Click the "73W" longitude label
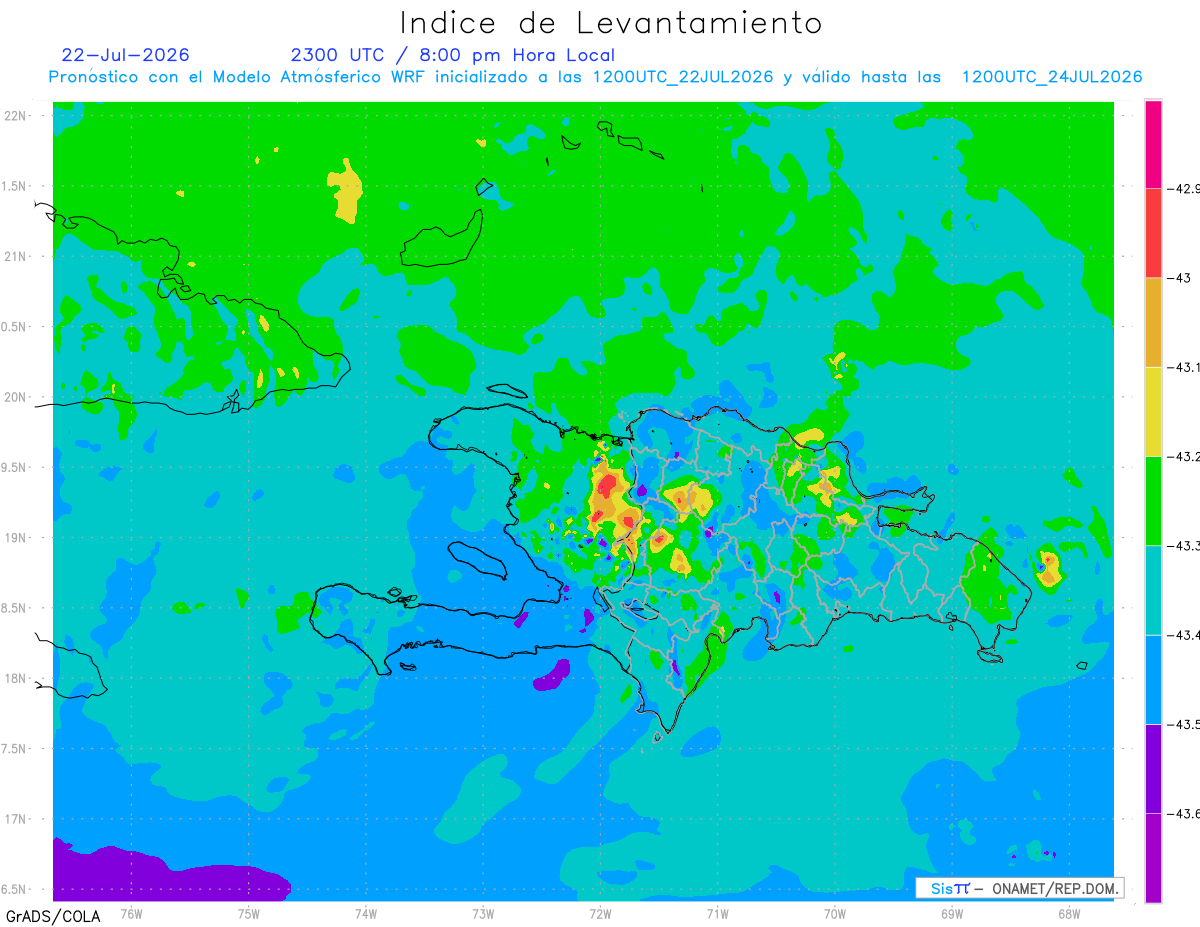Viewport: 1200px width, 927px height. [483, 913]
